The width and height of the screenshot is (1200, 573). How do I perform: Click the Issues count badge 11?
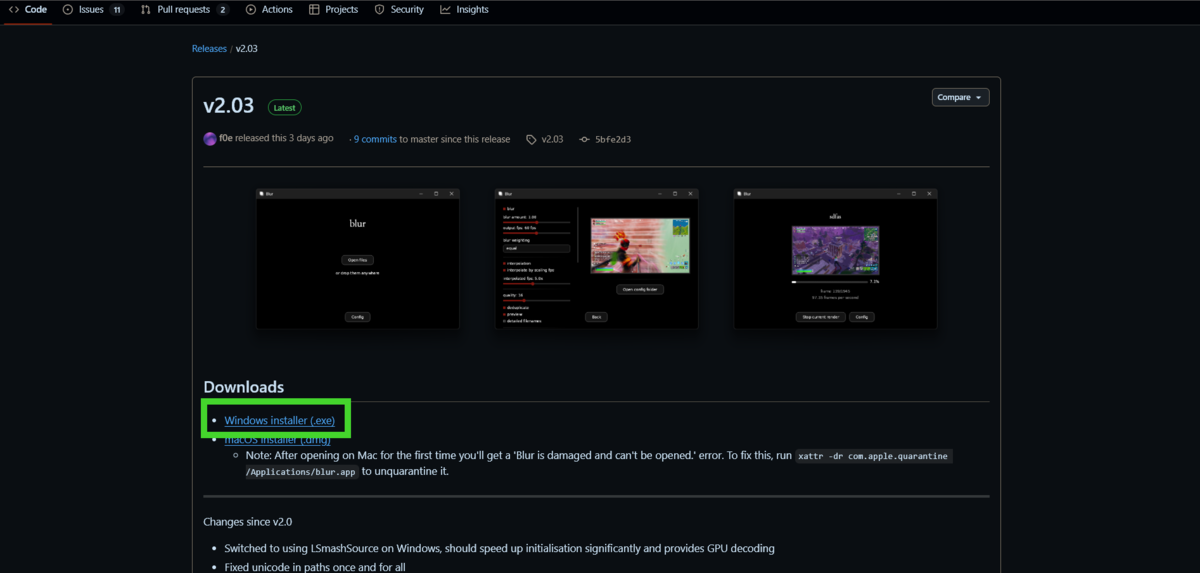pos(117,10)
